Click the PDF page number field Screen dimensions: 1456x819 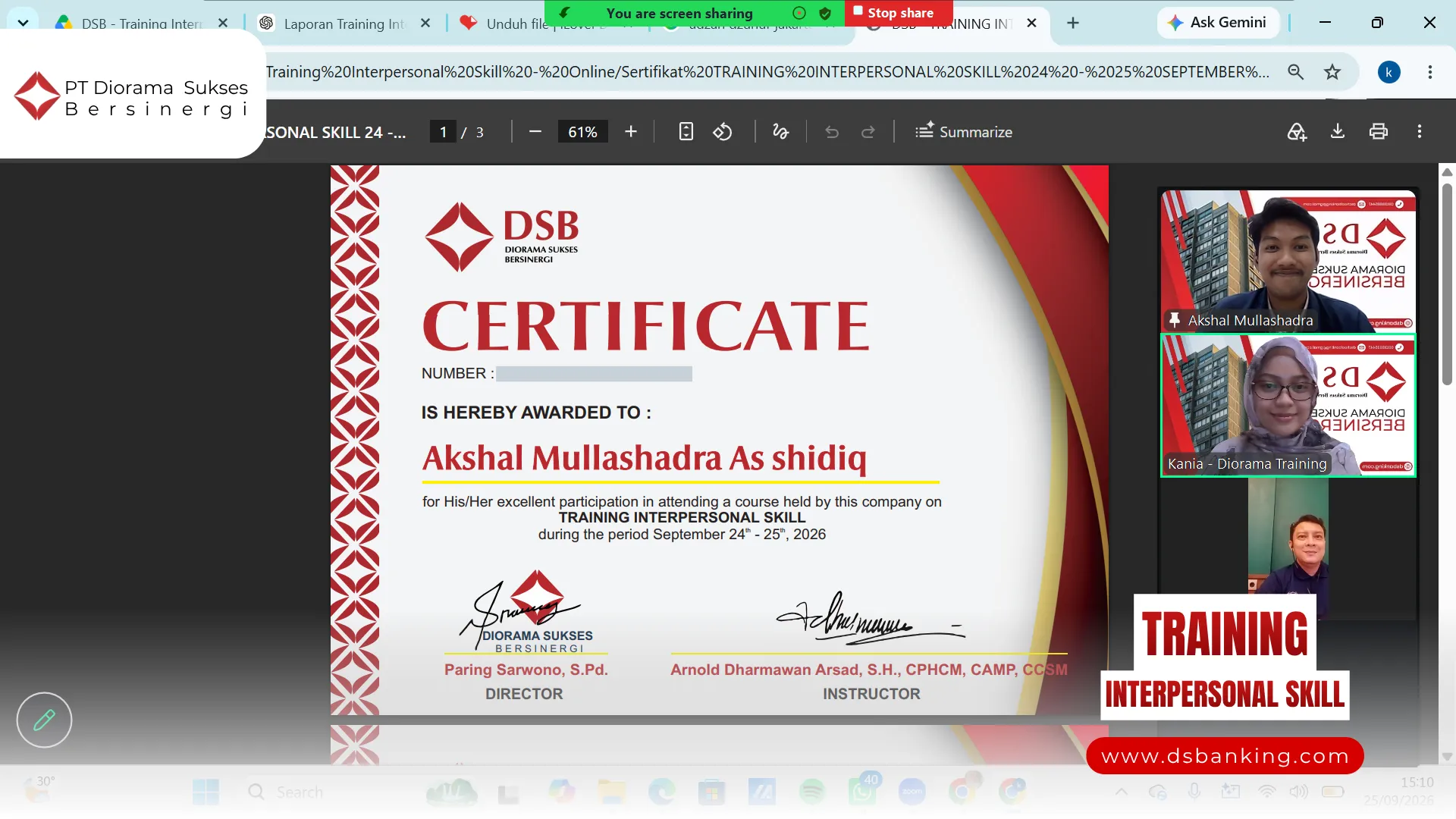point(443,132)
